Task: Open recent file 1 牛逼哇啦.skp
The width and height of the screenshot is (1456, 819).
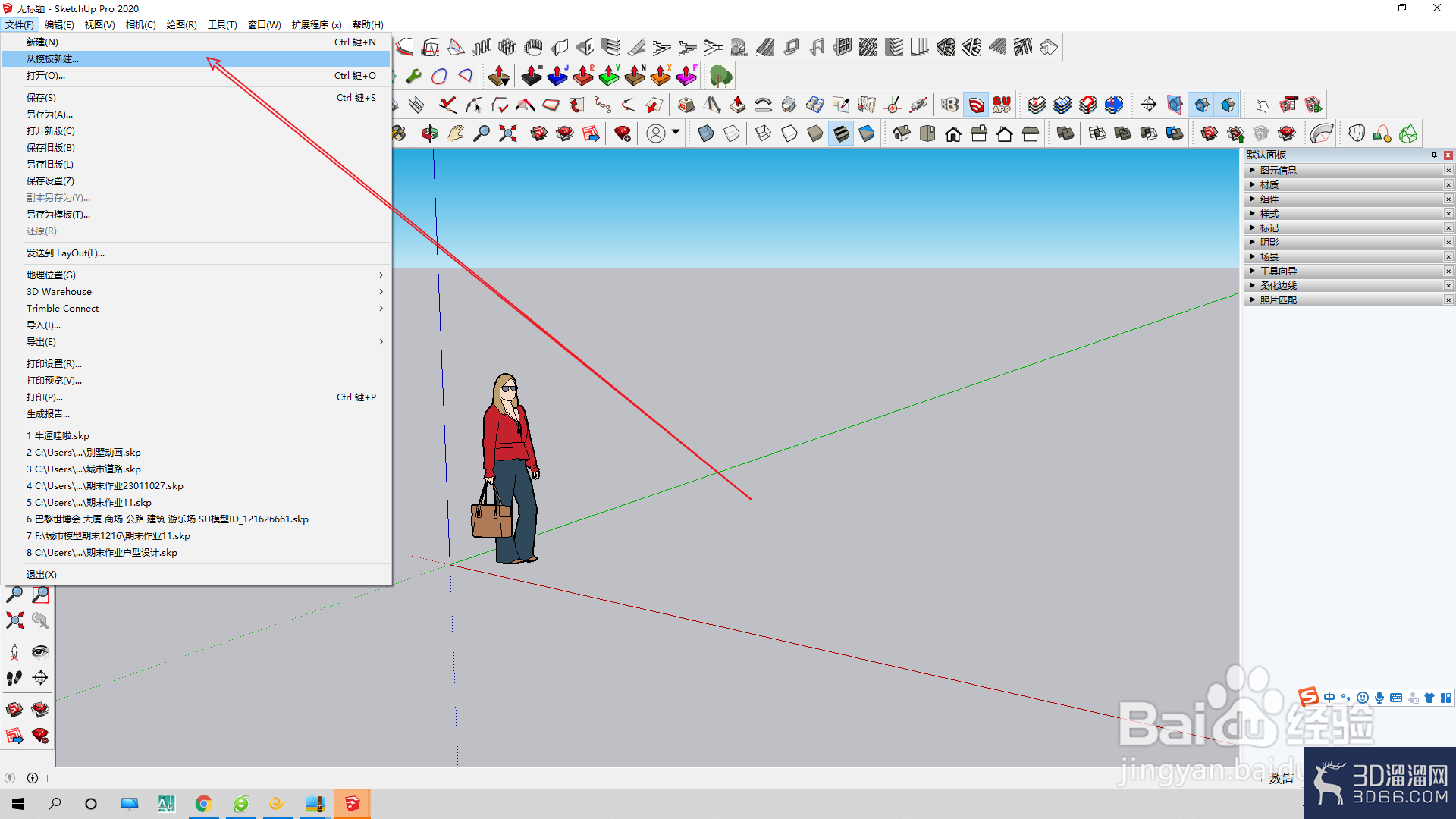Action: [x=196, y=436]
